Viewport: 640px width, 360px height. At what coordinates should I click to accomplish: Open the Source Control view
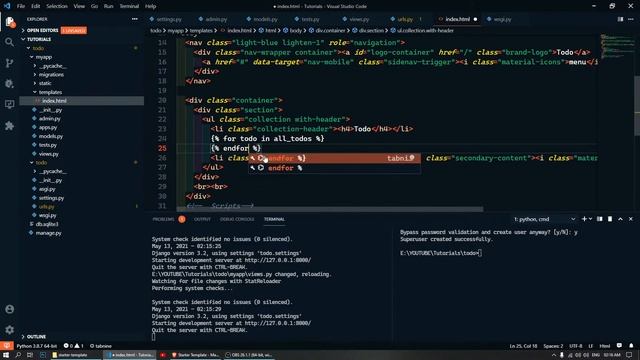point(9,63)
